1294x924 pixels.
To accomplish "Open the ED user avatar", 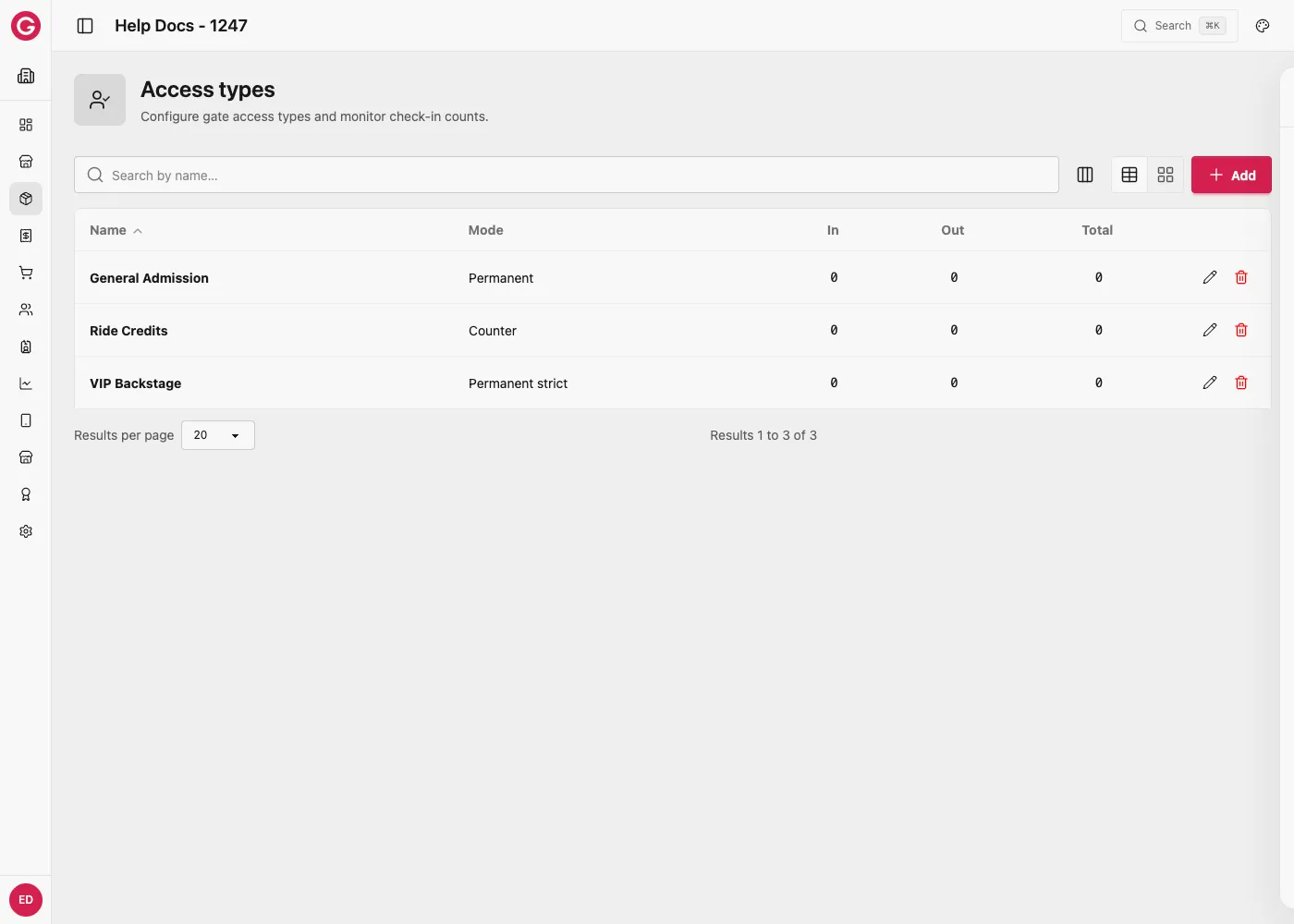I will click(26, 900).
